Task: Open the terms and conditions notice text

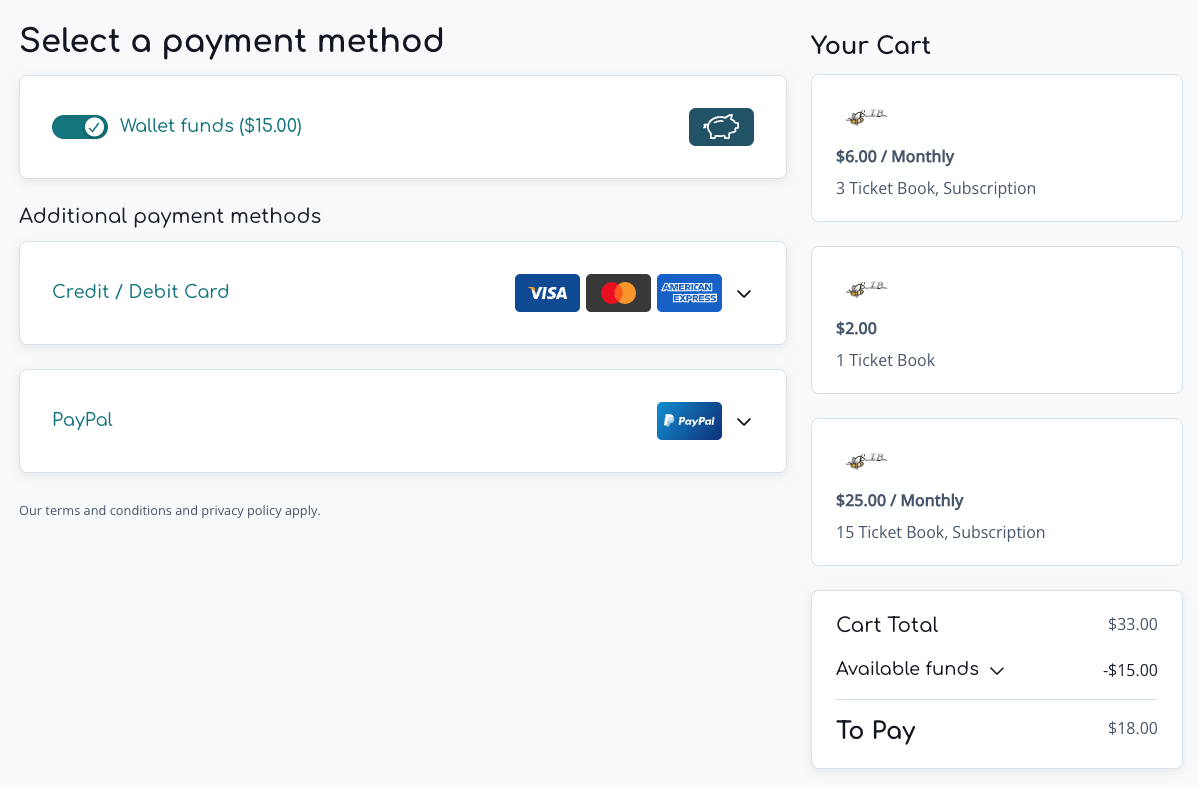Action: pos(170,511)
